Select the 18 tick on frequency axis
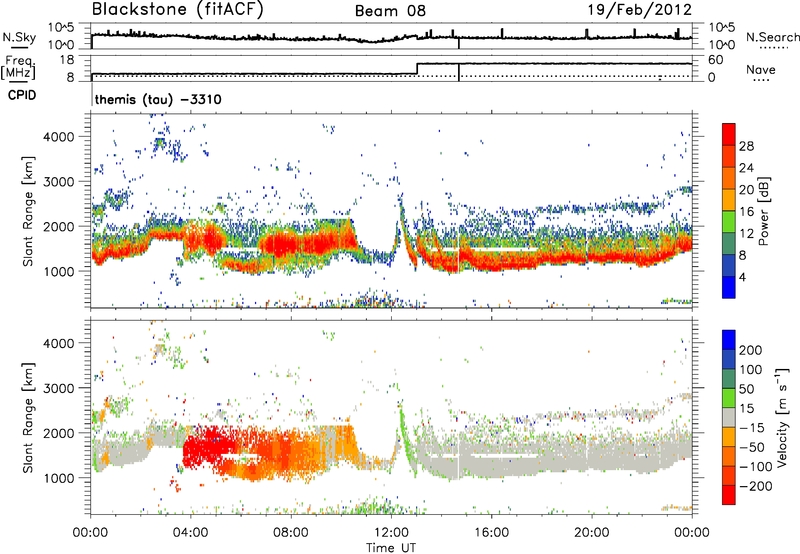The height and width of the screenshot is (554, 800). (66, 60)
